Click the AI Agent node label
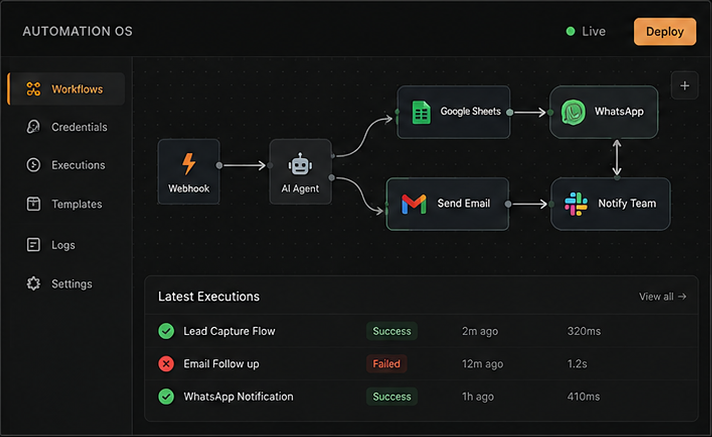 [x=300, y=189]
